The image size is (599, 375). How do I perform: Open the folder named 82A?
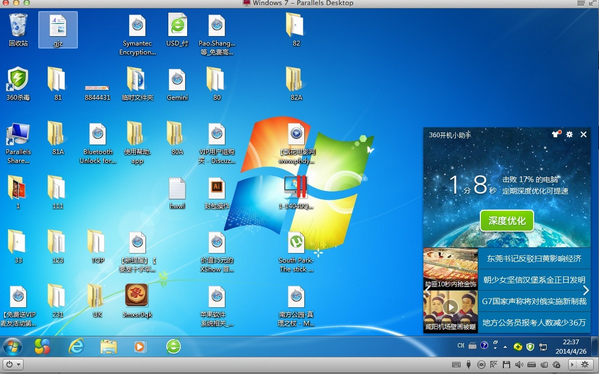pos(296,84)
